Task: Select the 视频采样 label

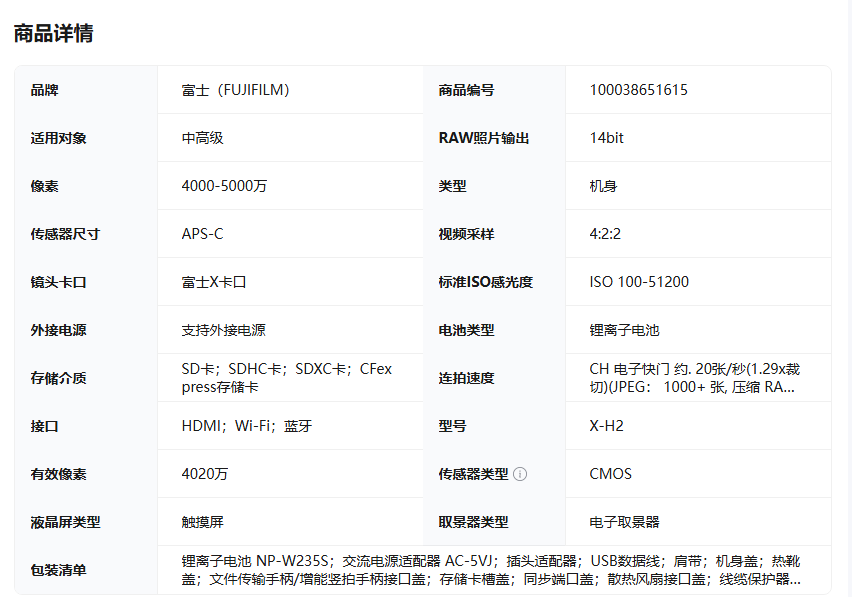Action: [466, 234]
